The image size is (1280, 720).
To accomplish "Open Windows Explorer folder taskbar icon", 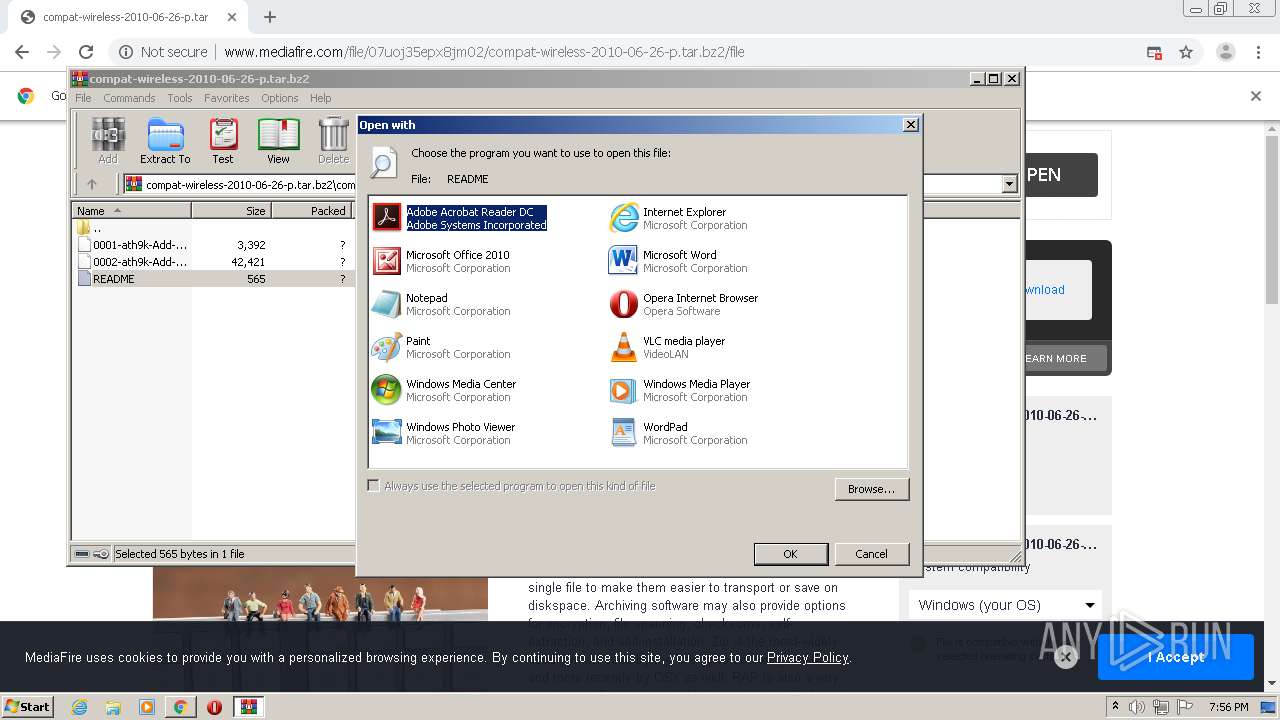I will pos(113,707).
